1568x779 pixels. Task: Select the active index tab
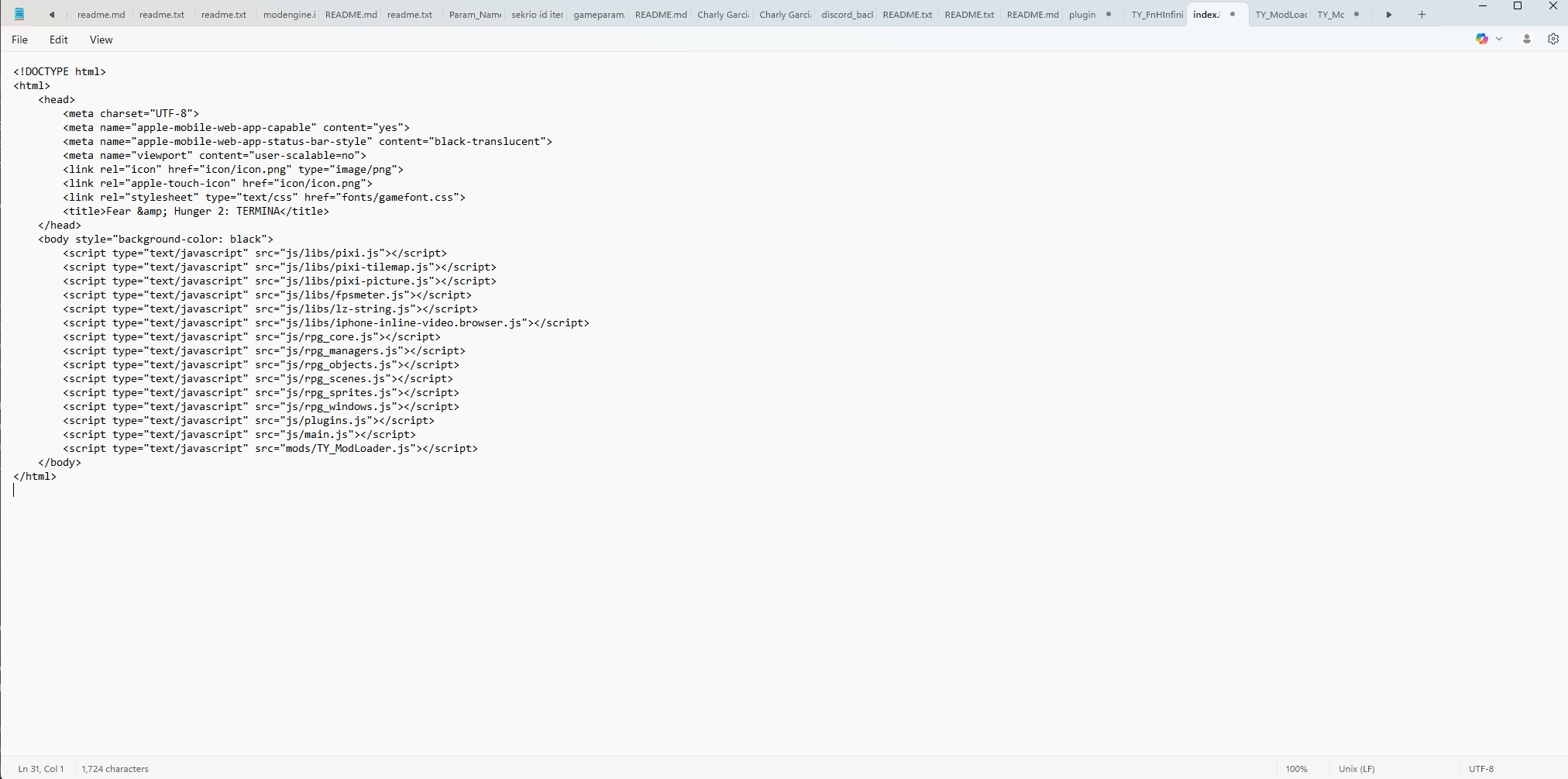coord(1206,15)
